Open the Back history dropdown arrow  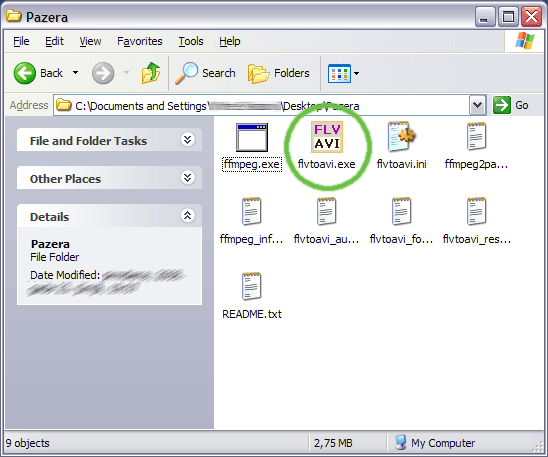tap(75, 73)
